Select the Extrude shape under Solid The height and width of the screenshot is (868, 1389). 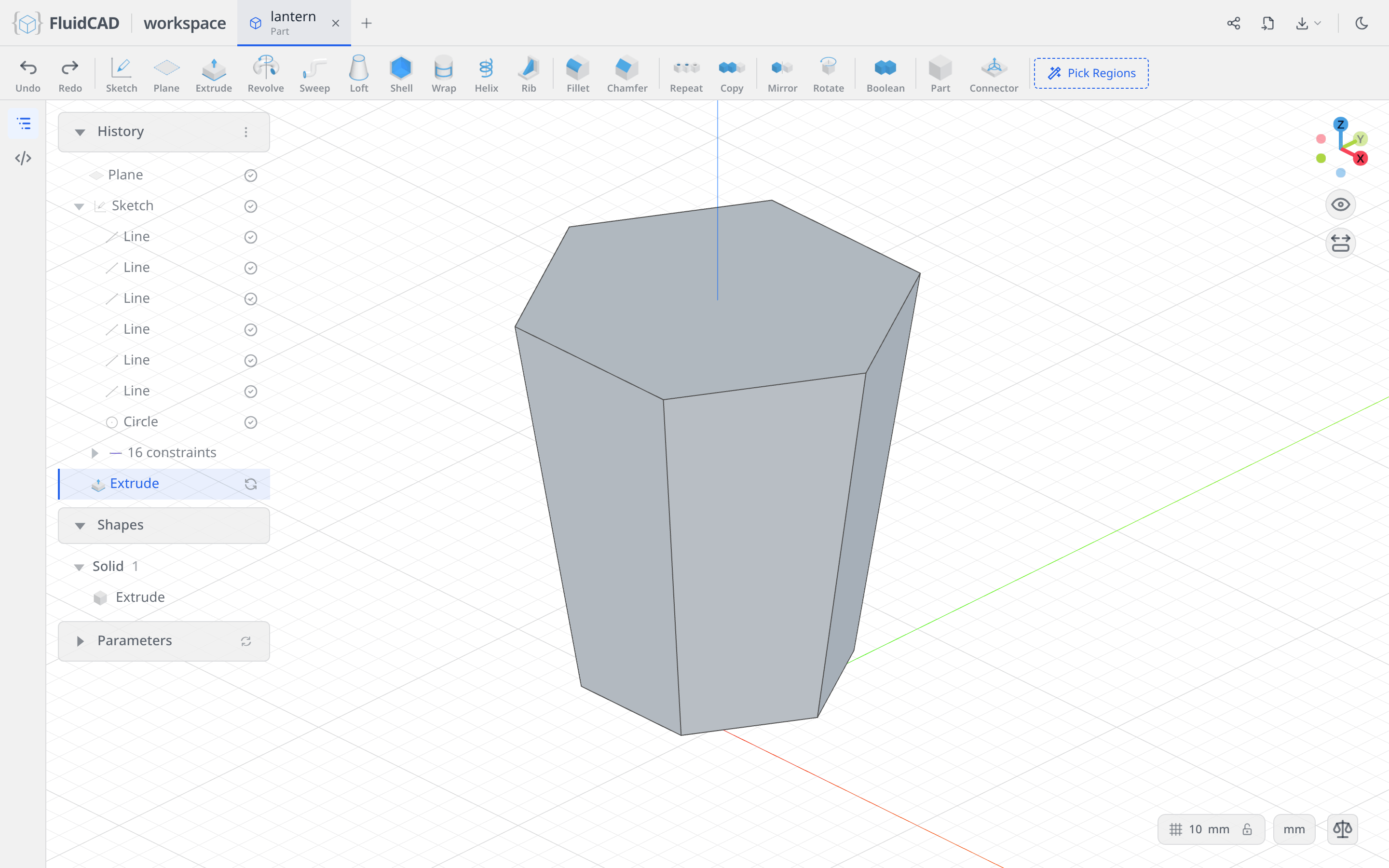(x=140, y=597)
